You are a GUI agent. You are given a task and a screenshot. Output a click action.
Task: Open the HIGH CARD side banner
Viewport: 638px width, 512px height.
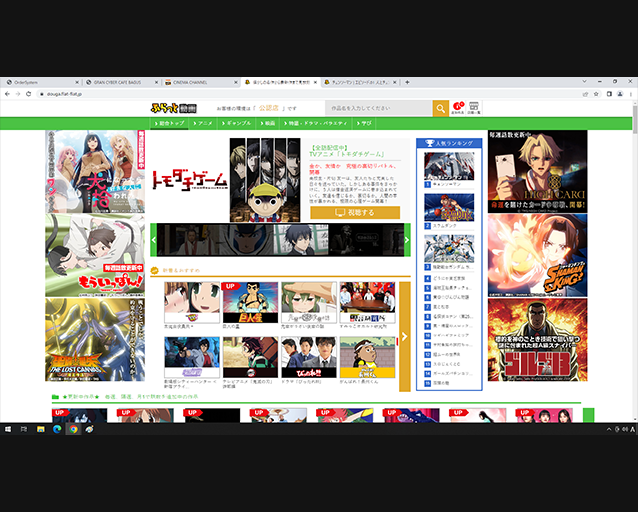537,171
